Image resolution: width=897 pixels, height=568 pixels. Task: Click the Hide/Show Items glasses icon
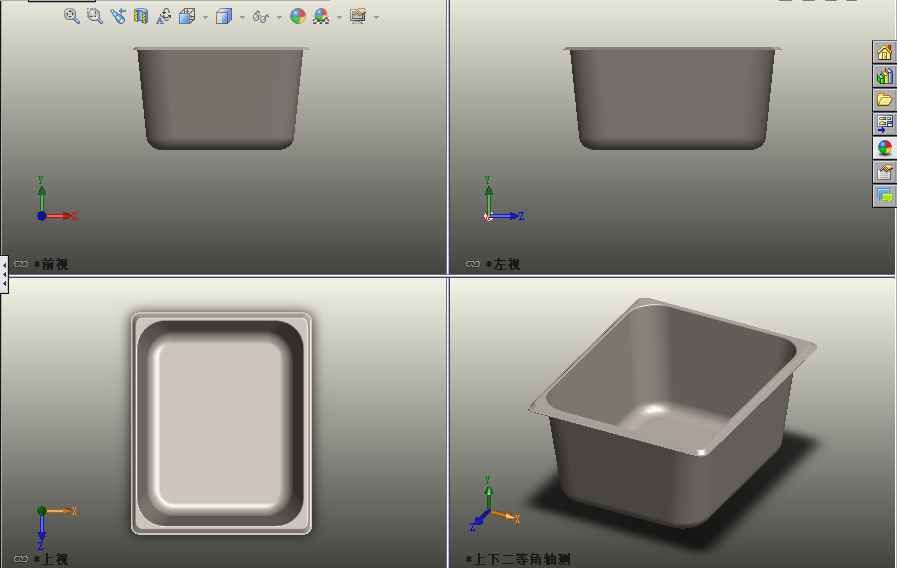click(261, 17)
